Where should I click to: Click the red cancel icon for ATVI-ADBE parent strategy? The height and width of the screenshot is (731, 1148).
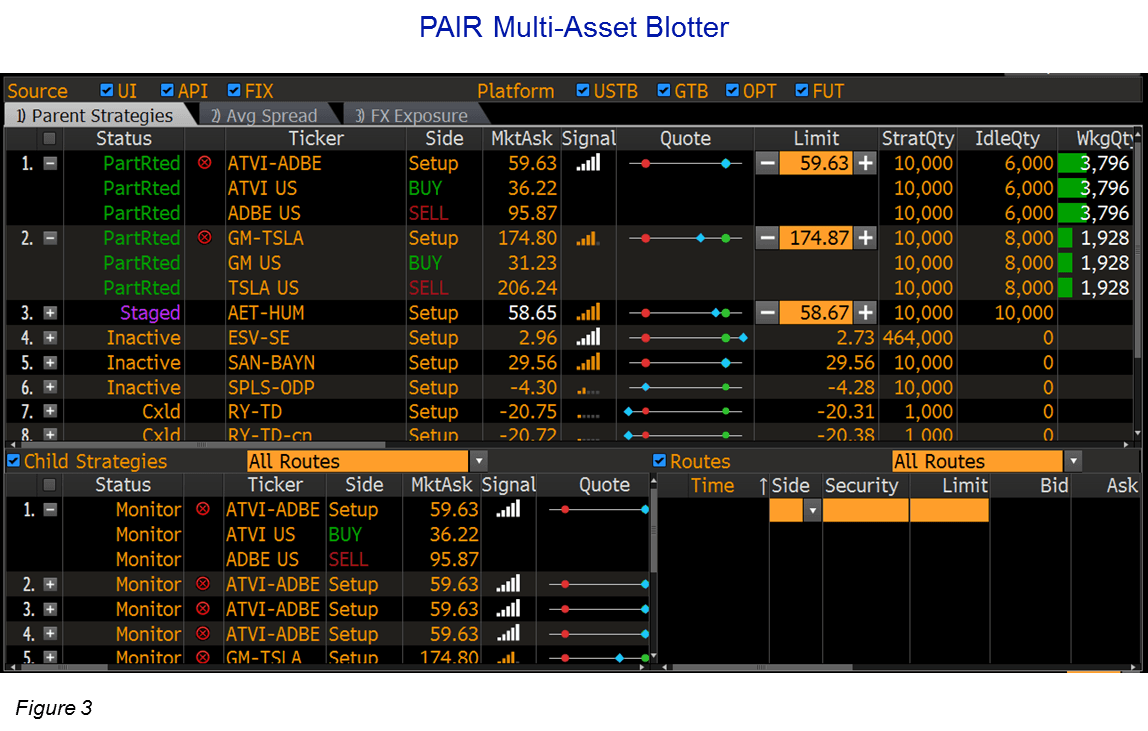tap(205, 163)
